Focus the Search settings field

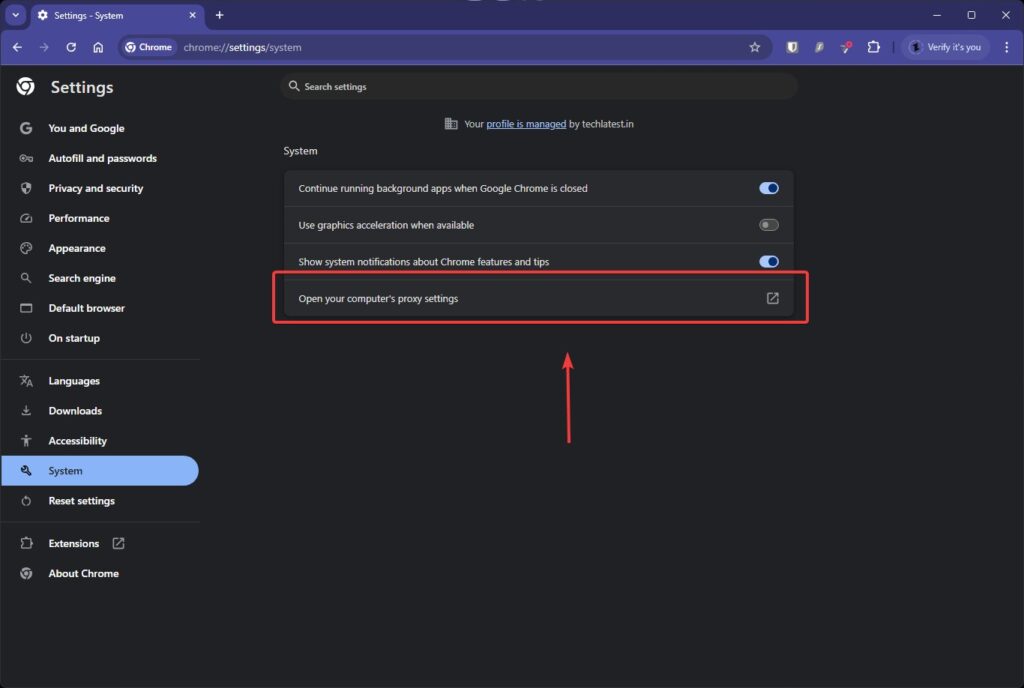539,86
